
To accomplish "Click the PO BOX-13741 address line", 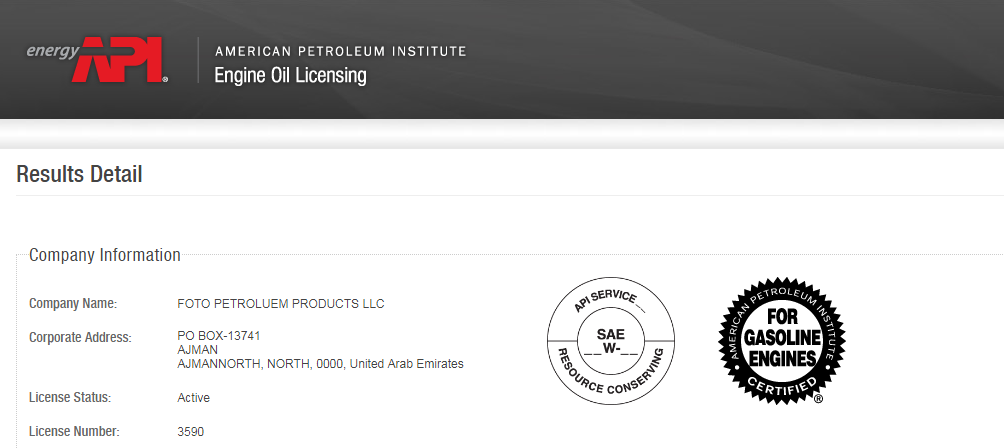I will [219, 336].
